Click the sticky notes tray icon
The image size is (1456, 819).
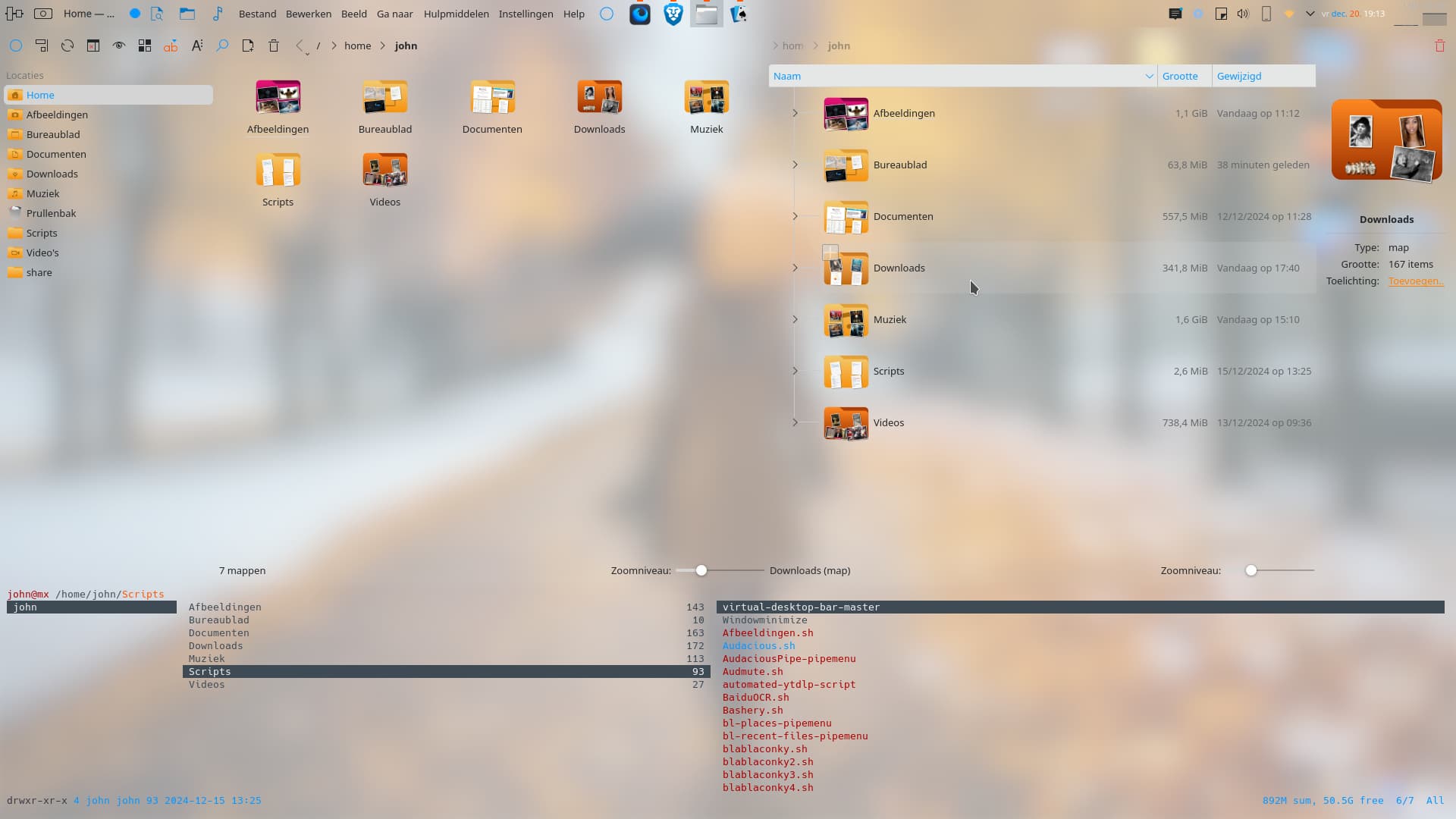coord(1221,14)
